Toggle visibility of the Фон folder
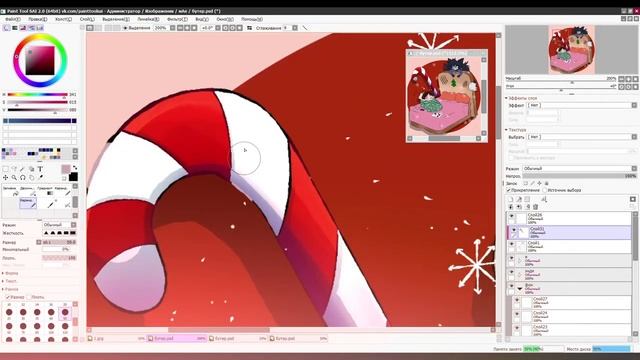This screenshot has width=640, height=360. coord(511,286)
